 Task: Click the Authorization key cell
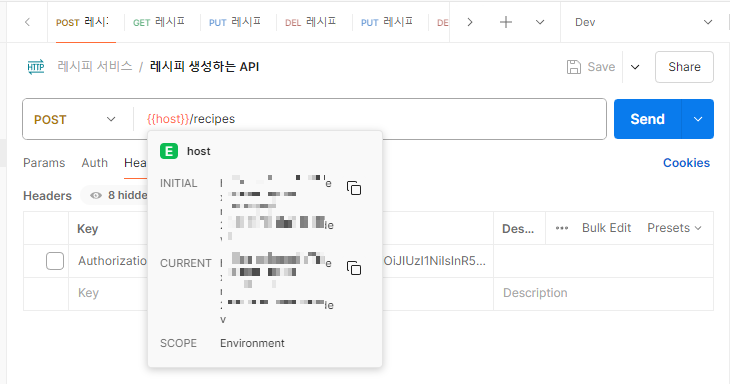[112, 261]
